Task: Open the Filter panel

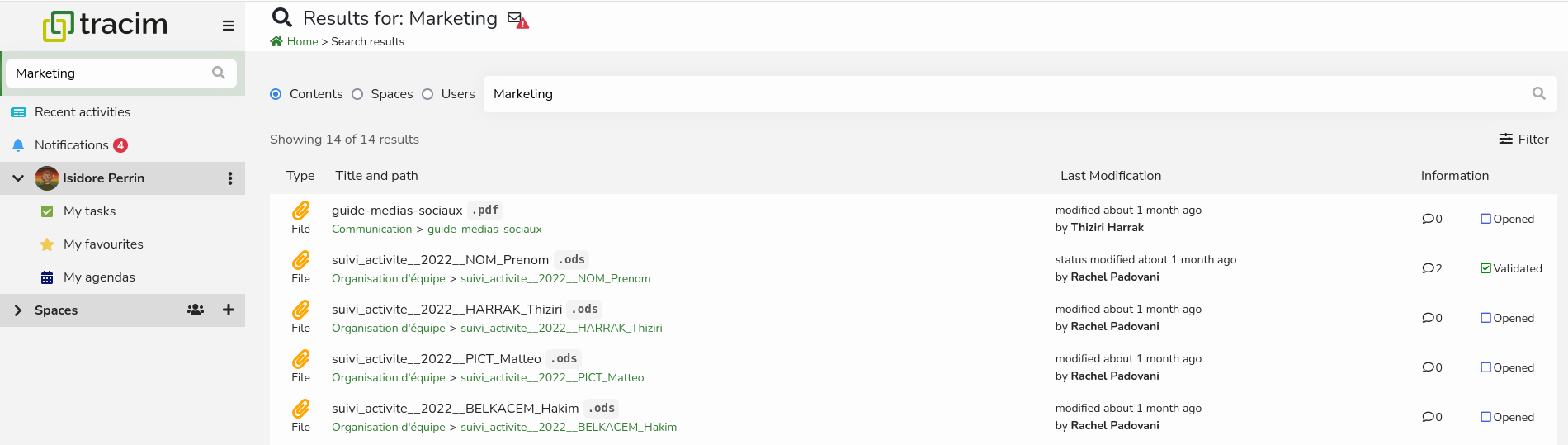Action: [1523, 139]
